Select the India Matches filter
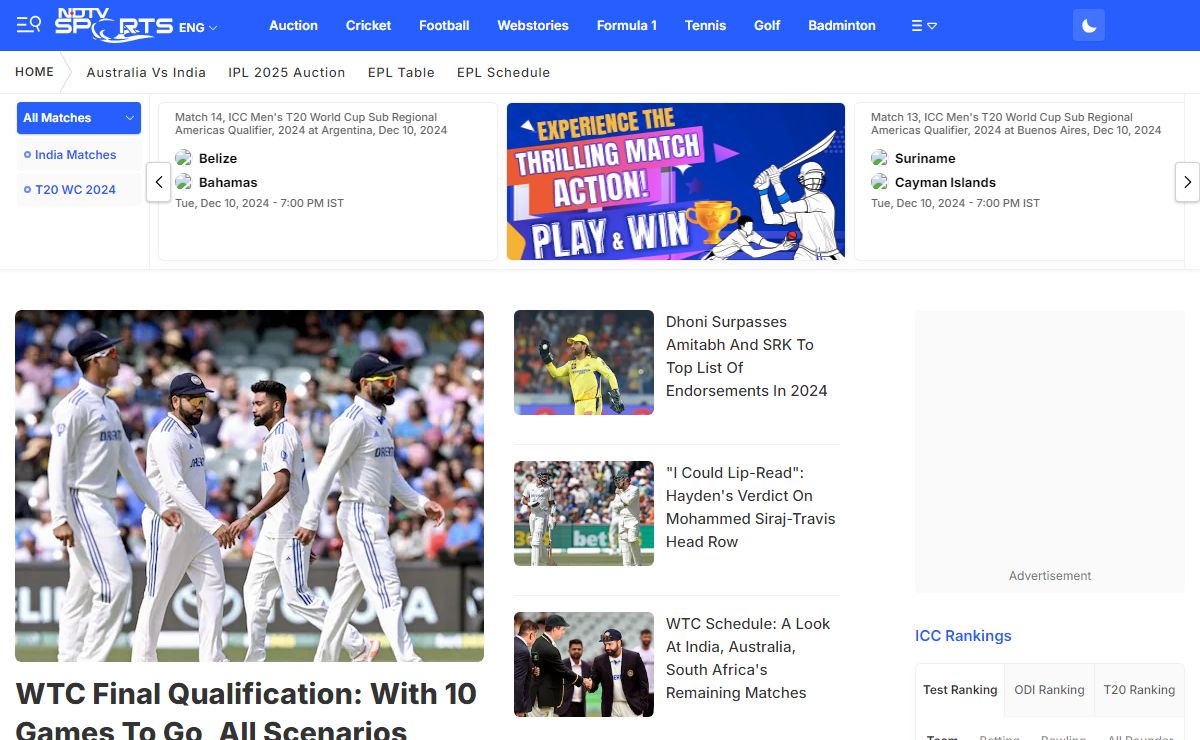 click(75, 155)
